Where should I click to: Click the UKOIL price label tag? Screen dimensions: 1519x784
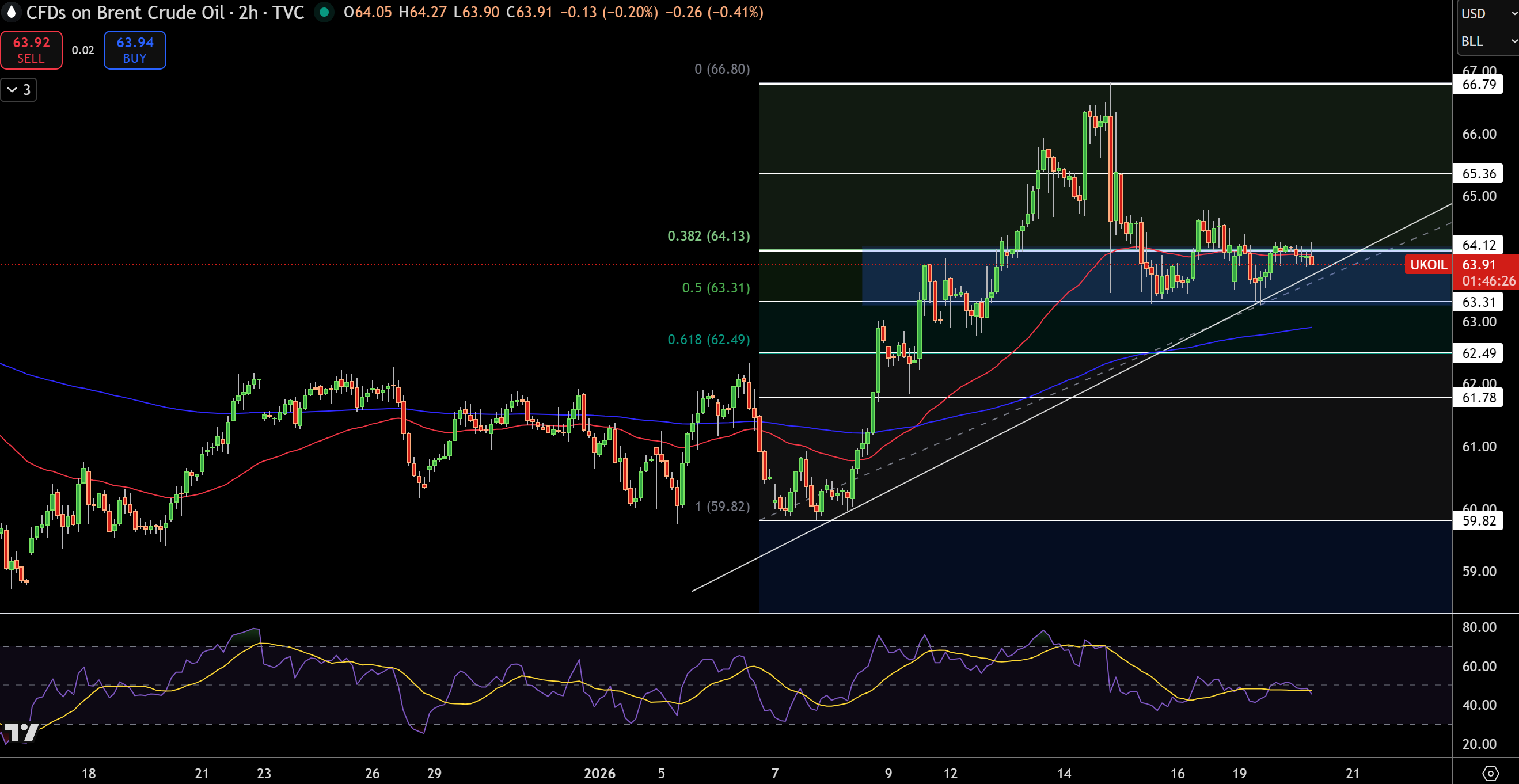(1428, 265)
